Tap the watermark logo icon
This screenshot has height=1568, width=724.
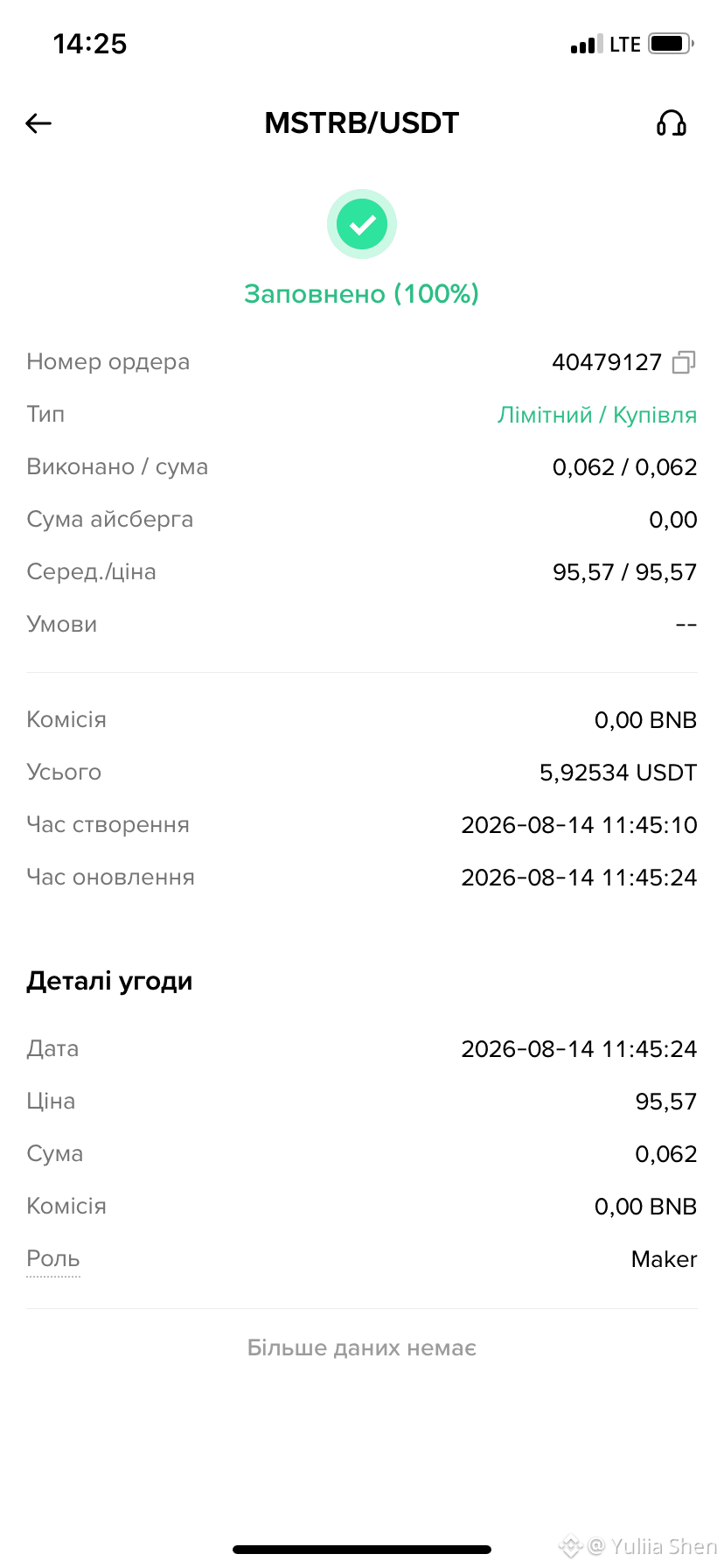point(570,1546)
